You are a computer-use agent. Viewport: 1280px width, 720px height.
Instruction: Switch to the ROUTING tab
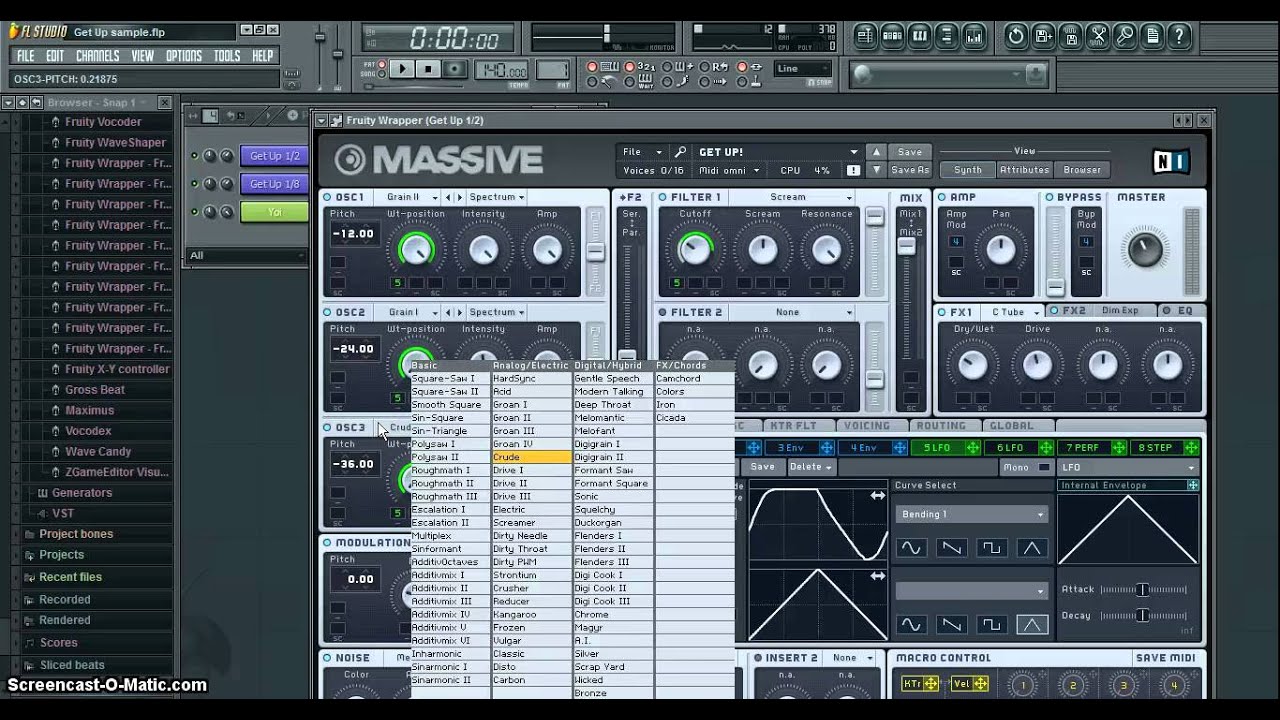pyautogui.click(x=941, y=426)
